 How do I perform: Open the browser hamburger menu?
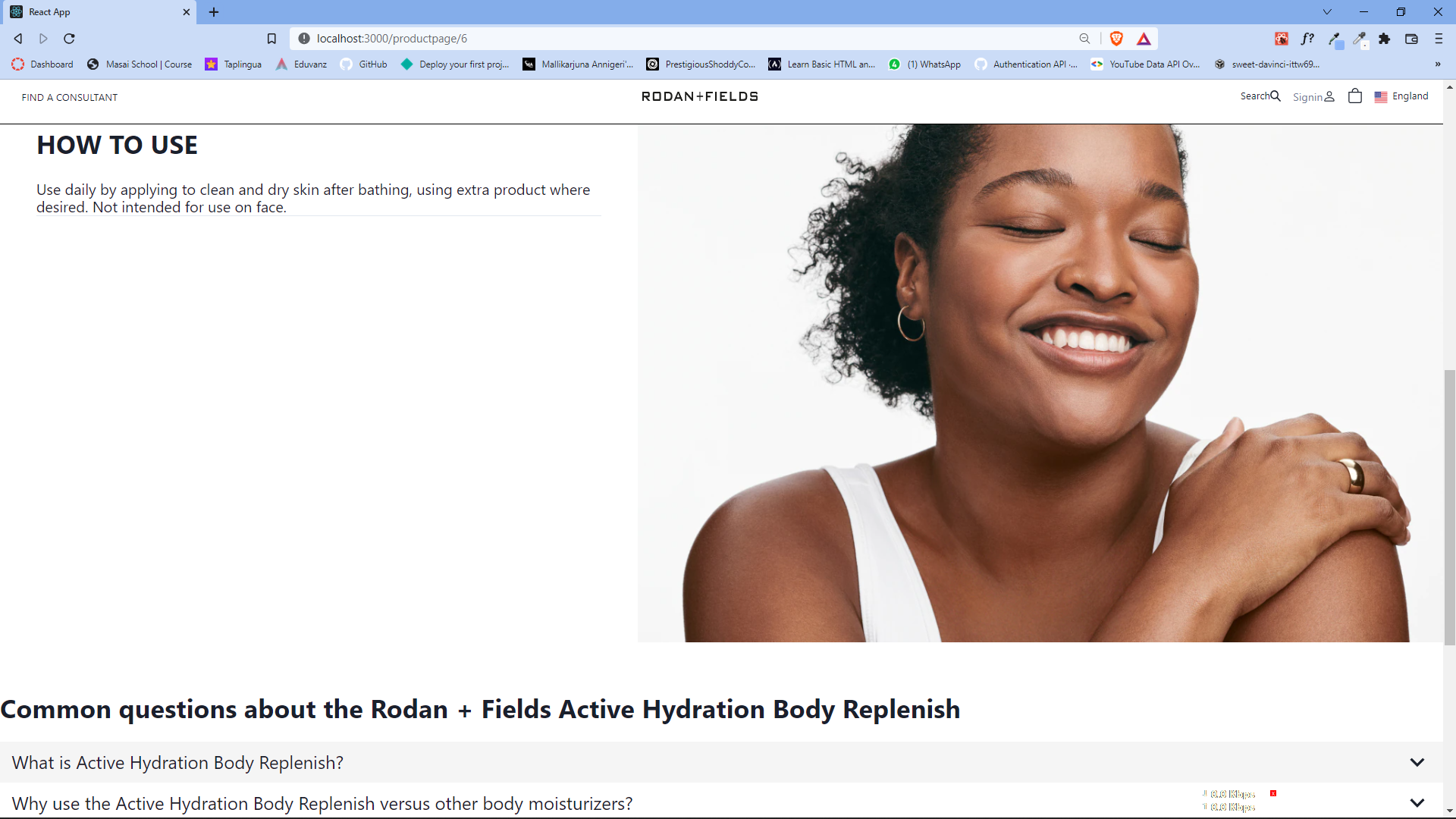1439,39
